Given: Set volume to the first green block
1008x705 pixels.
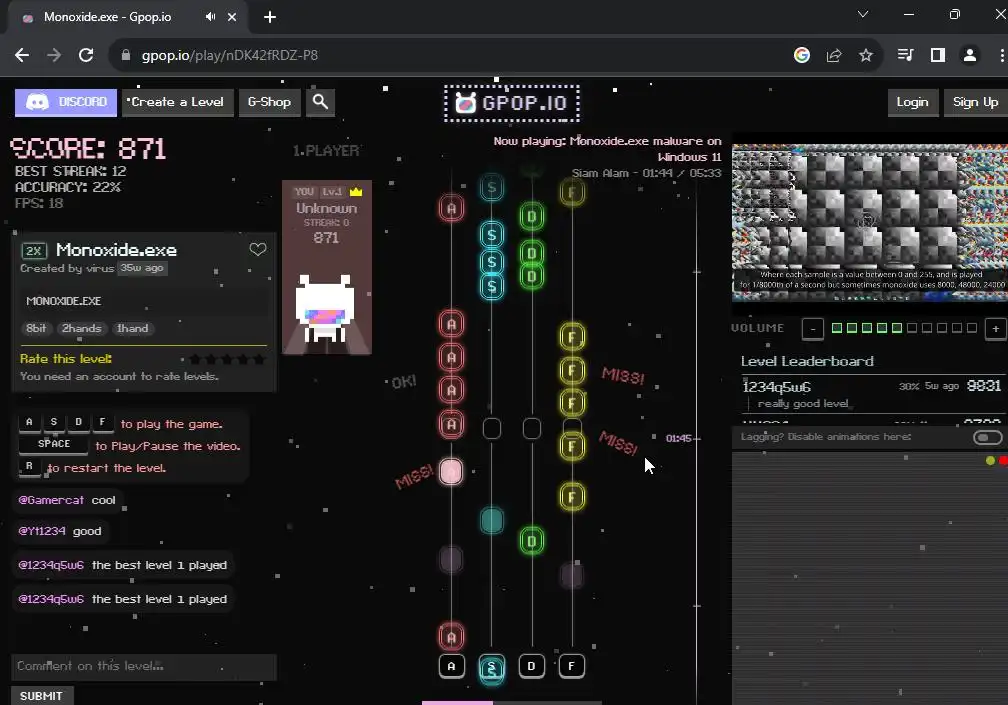Looking at the screenshot, I should click(836, 328).
